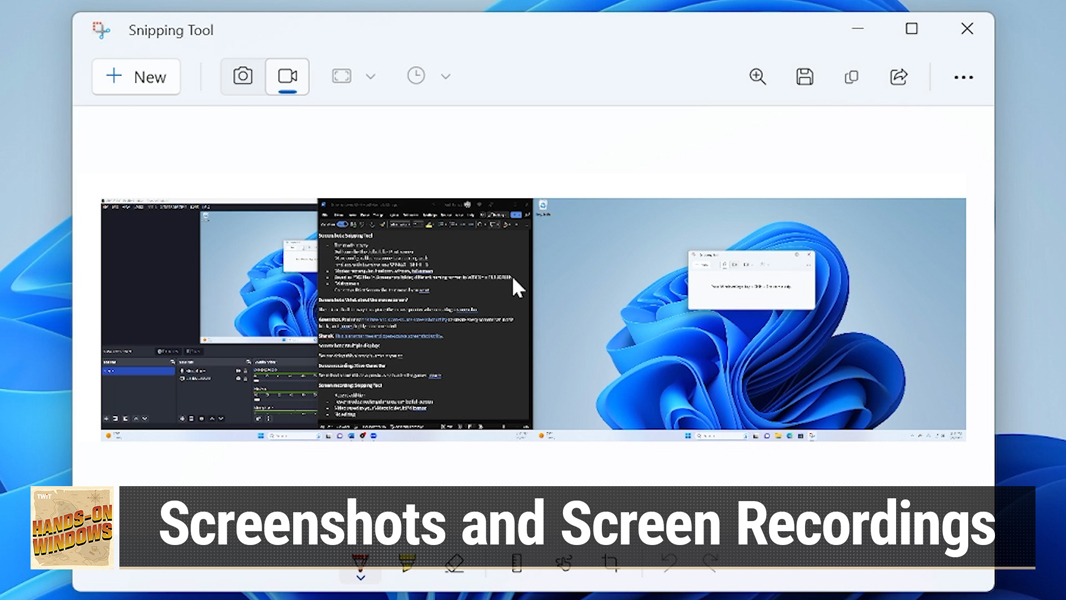Expand the pen options chevron below pen

(360, 578)
